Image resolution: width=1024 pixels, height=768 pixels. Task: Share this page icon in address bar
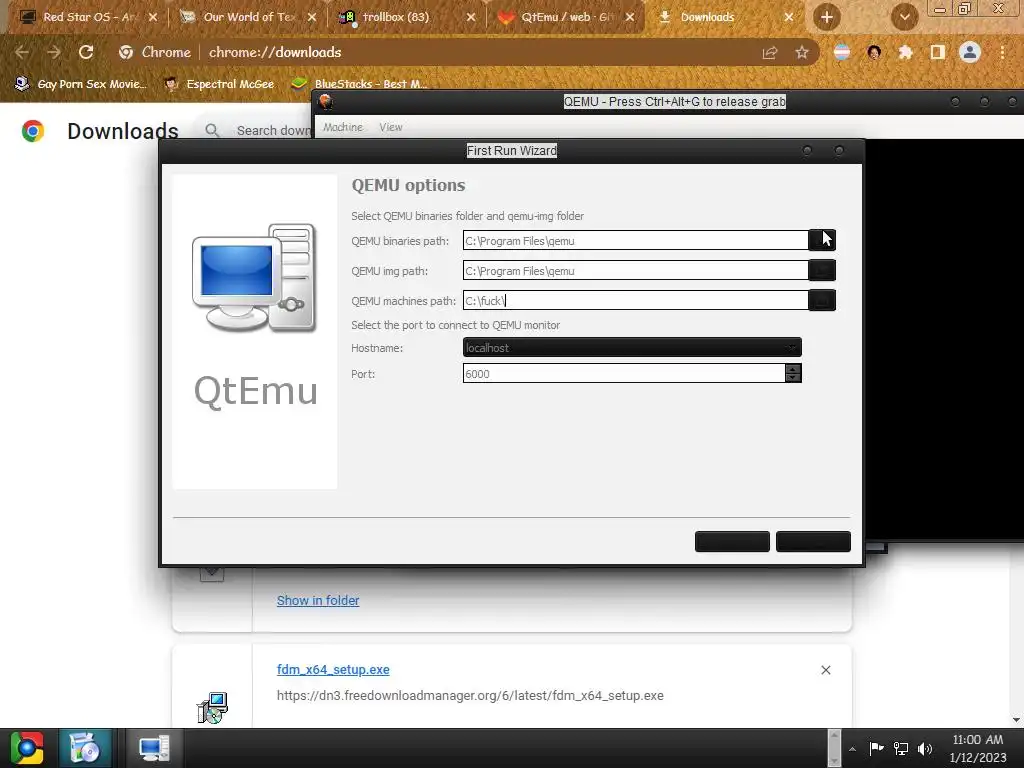(x=770, y=52)
